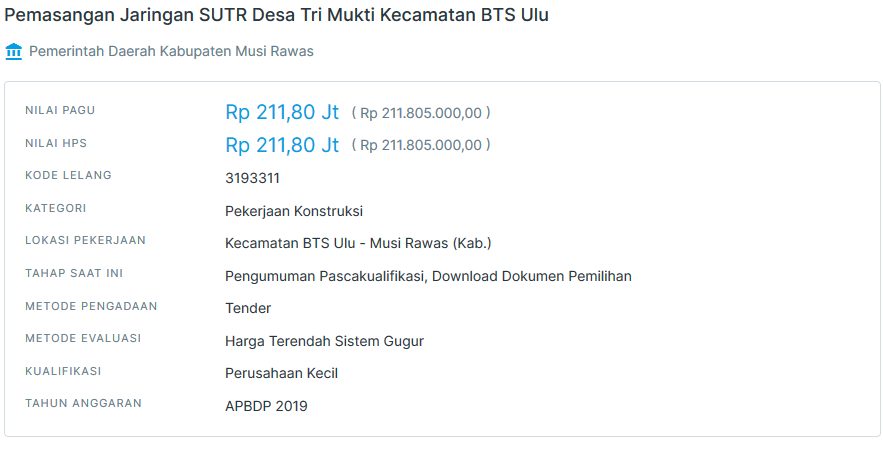Click the NILAI PAGU field label
883x450 pixels.
[60, 110]
